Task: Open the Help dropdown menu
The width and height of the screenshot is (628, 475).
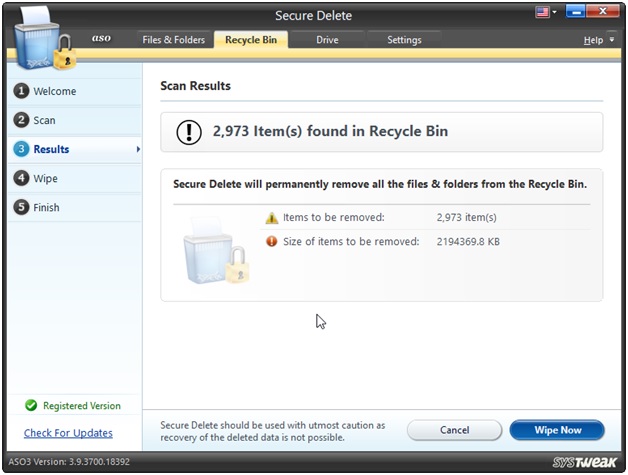Action: coord(597,40)
